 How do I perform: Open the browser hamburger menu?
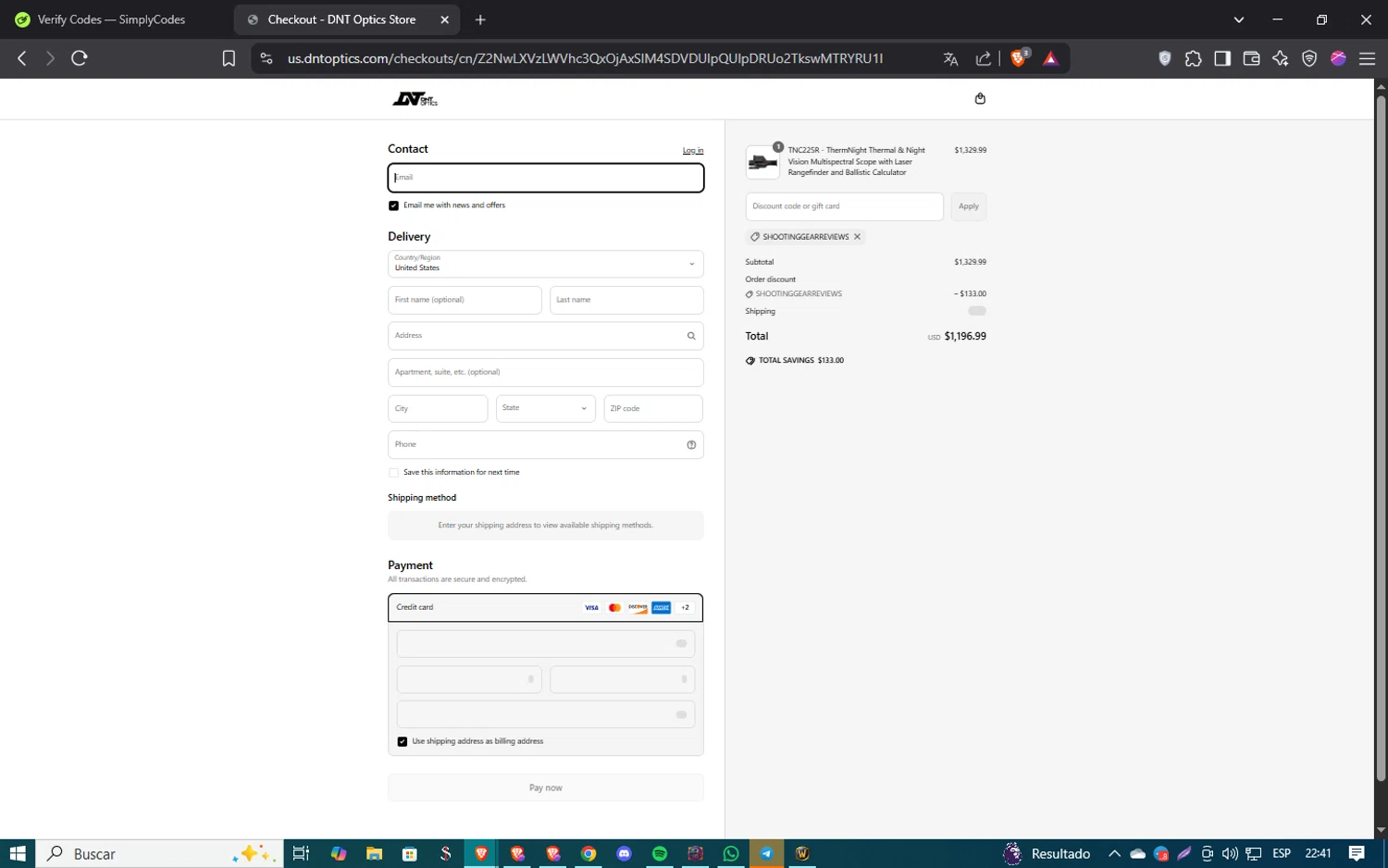[1367, 58]
